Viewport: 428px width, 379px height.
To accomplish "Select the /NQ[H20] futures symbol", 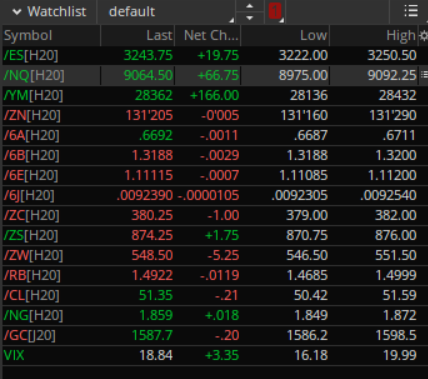I will (x=34, y=75).
